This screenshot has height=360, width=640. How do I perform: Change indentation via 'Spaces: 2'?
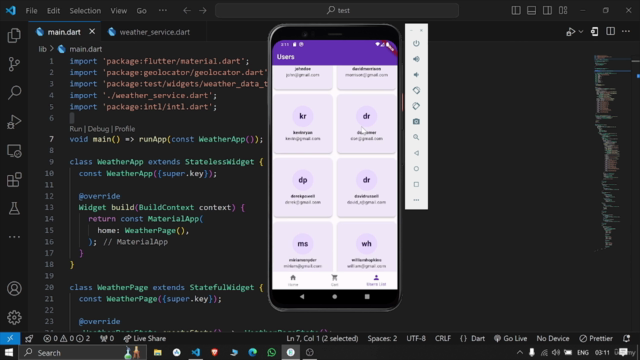click(x=382, y=338)
